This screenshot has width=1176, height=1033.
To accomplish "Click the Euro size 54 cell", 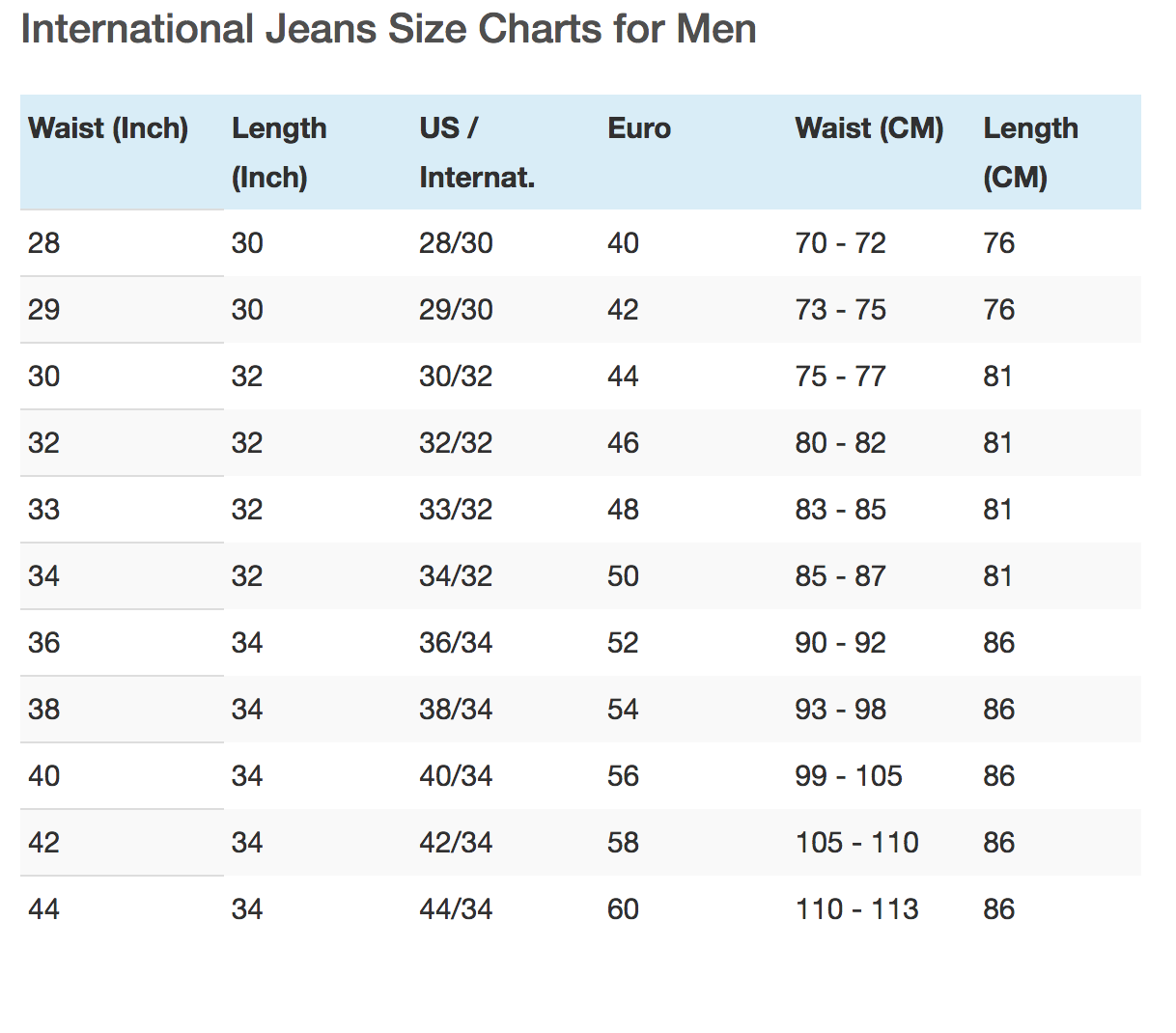I will [624, 710].
